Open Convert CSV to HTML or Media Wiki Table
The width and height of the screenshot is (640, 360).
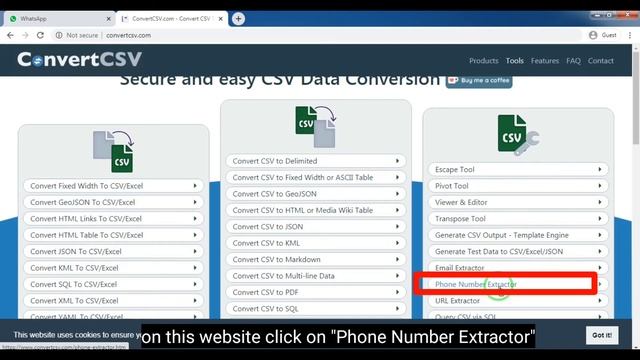point(316,210)
